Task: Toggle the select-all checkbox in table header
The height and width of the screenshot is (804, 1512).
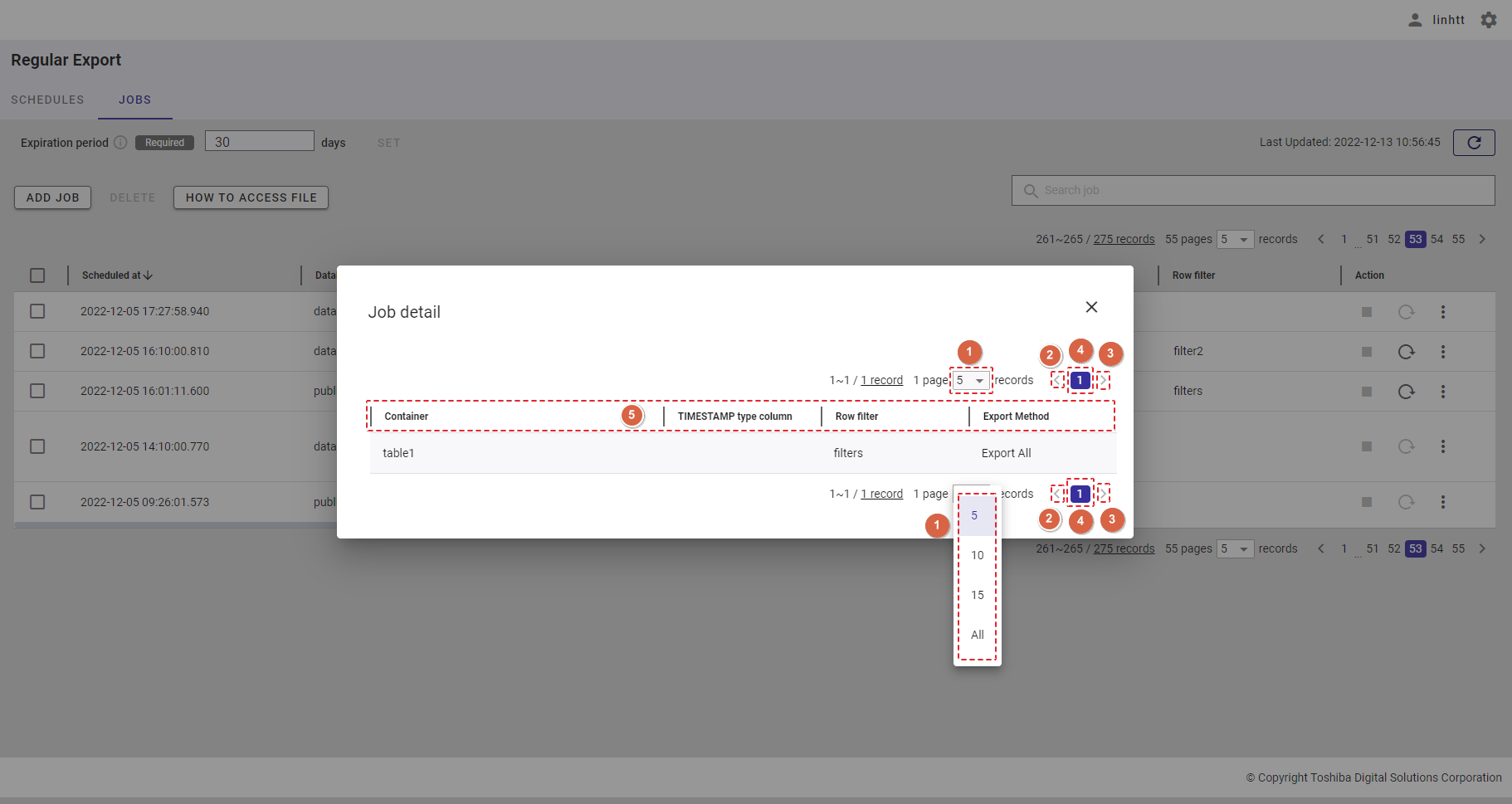Action: 37,275
